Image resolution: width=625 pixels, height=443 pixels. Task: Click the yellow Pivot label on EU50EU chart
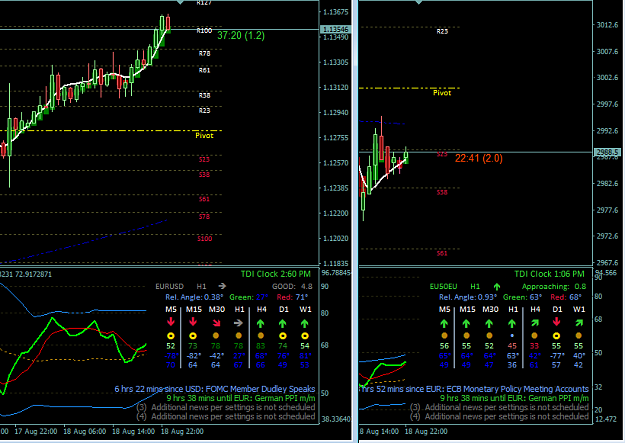[x=442, y=93]
